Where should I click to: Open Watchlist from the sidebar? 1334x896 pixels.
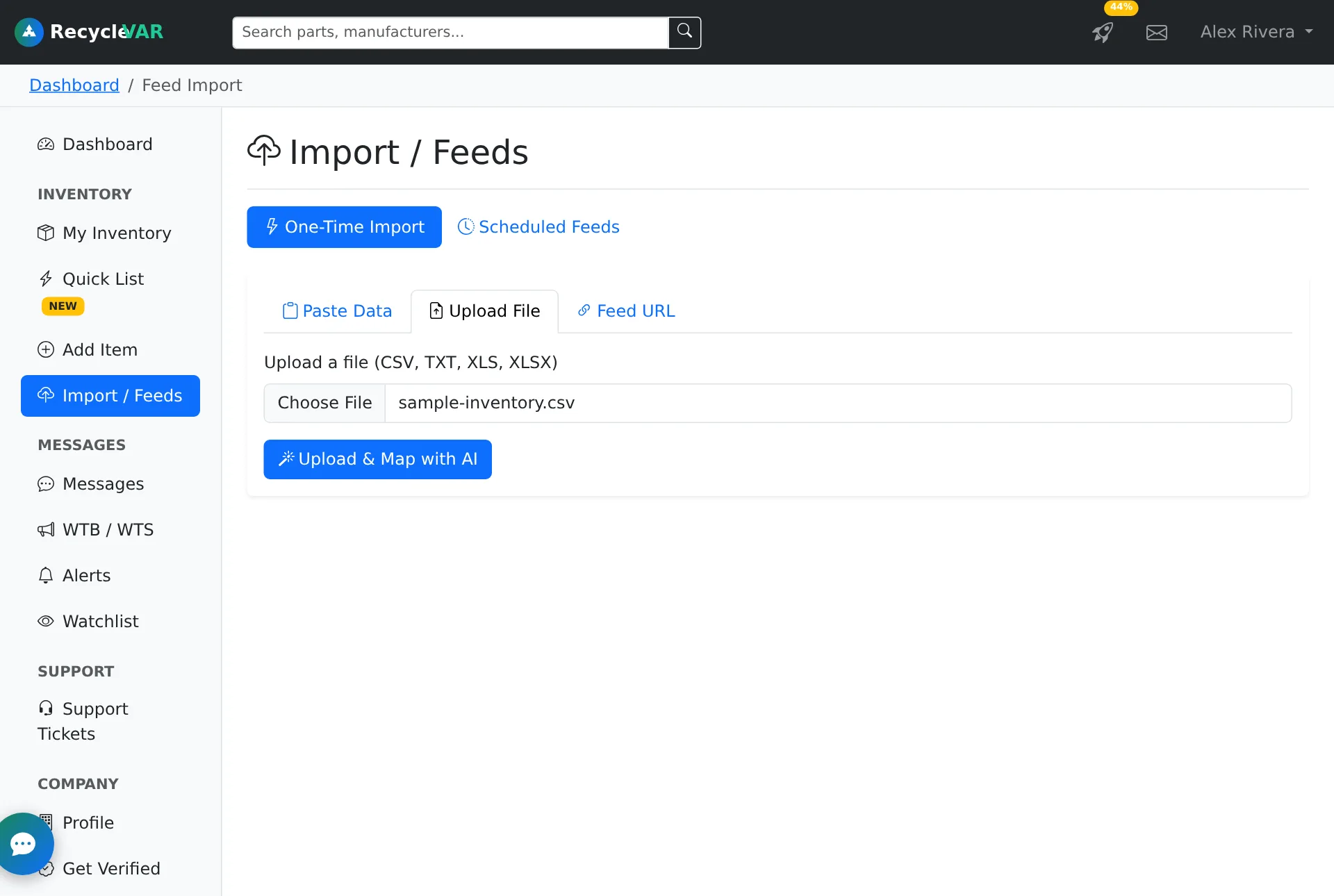pos(110,621)
